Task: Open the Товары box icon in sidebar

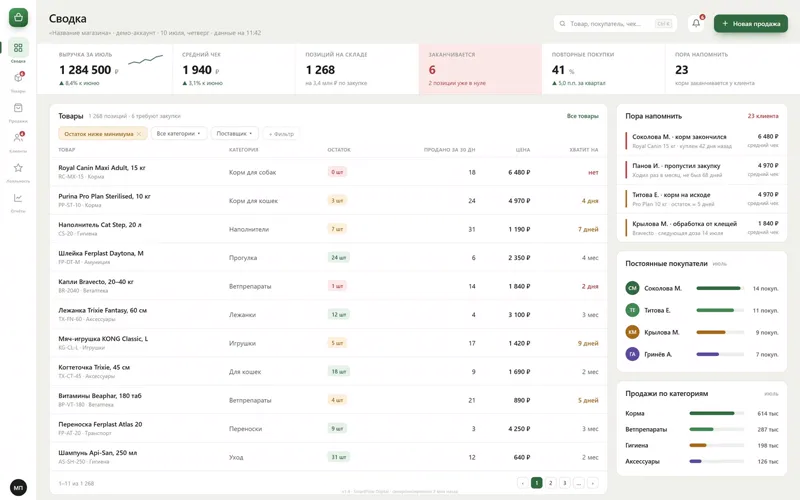Action: tap(18, 78)
